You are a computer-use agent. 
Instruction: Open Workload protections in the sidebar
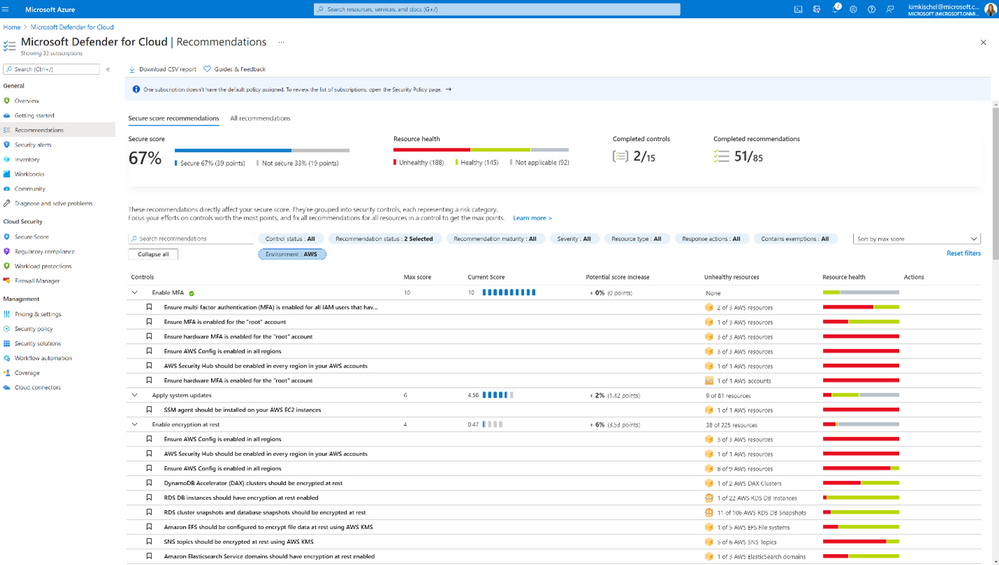(43, 266)
